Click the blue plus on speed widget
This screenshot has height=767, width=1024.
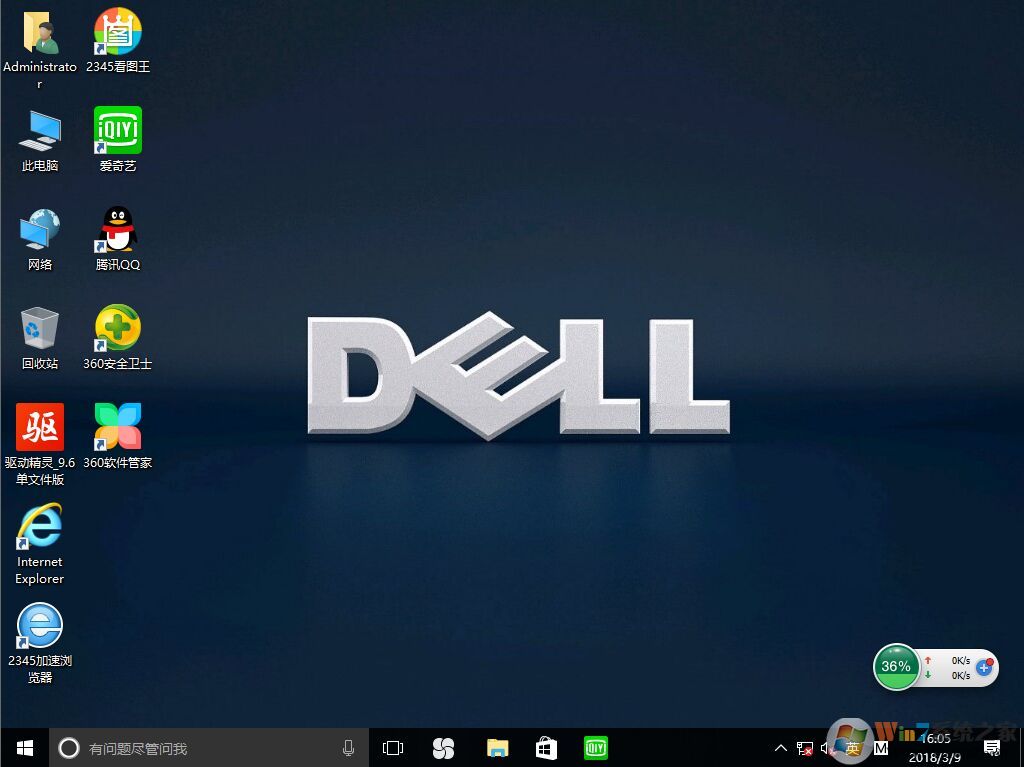(x=984, y=668)
